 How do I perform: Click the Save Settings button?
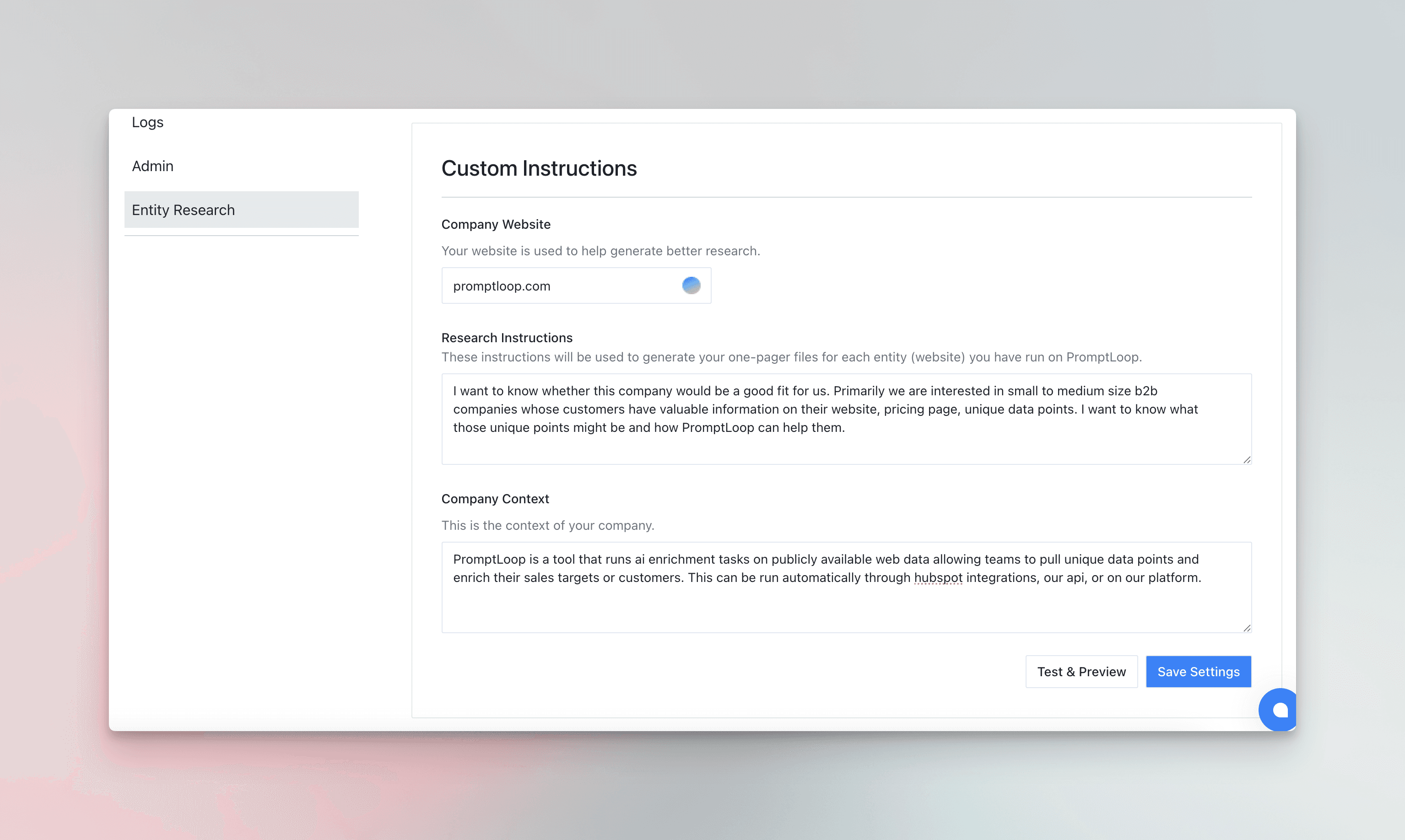pyautogui.click(x=1198, y=671)
